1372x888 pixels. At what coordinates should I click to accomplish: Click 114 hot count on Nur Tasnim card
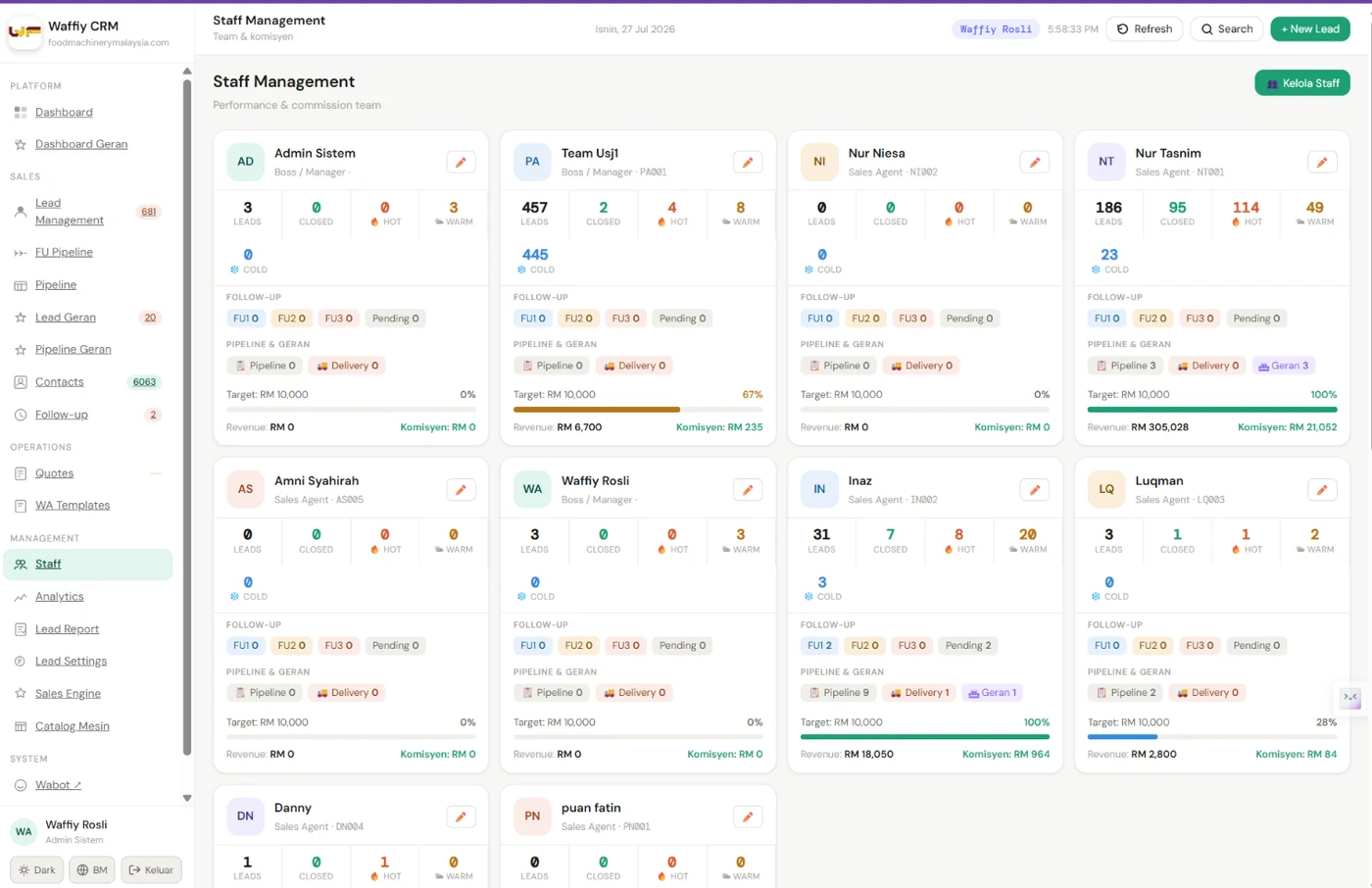coord(1246,208)
